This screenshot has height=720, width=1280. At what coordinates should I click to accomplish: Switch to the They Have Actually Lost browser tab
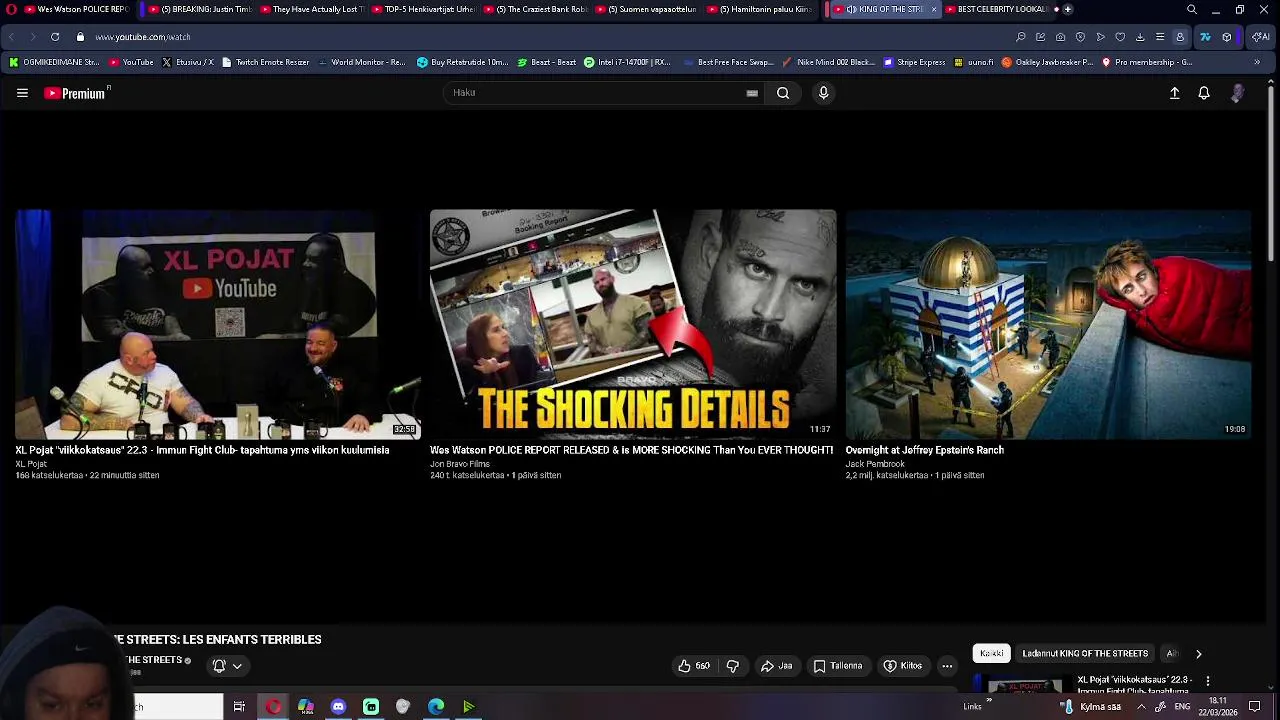310,9
